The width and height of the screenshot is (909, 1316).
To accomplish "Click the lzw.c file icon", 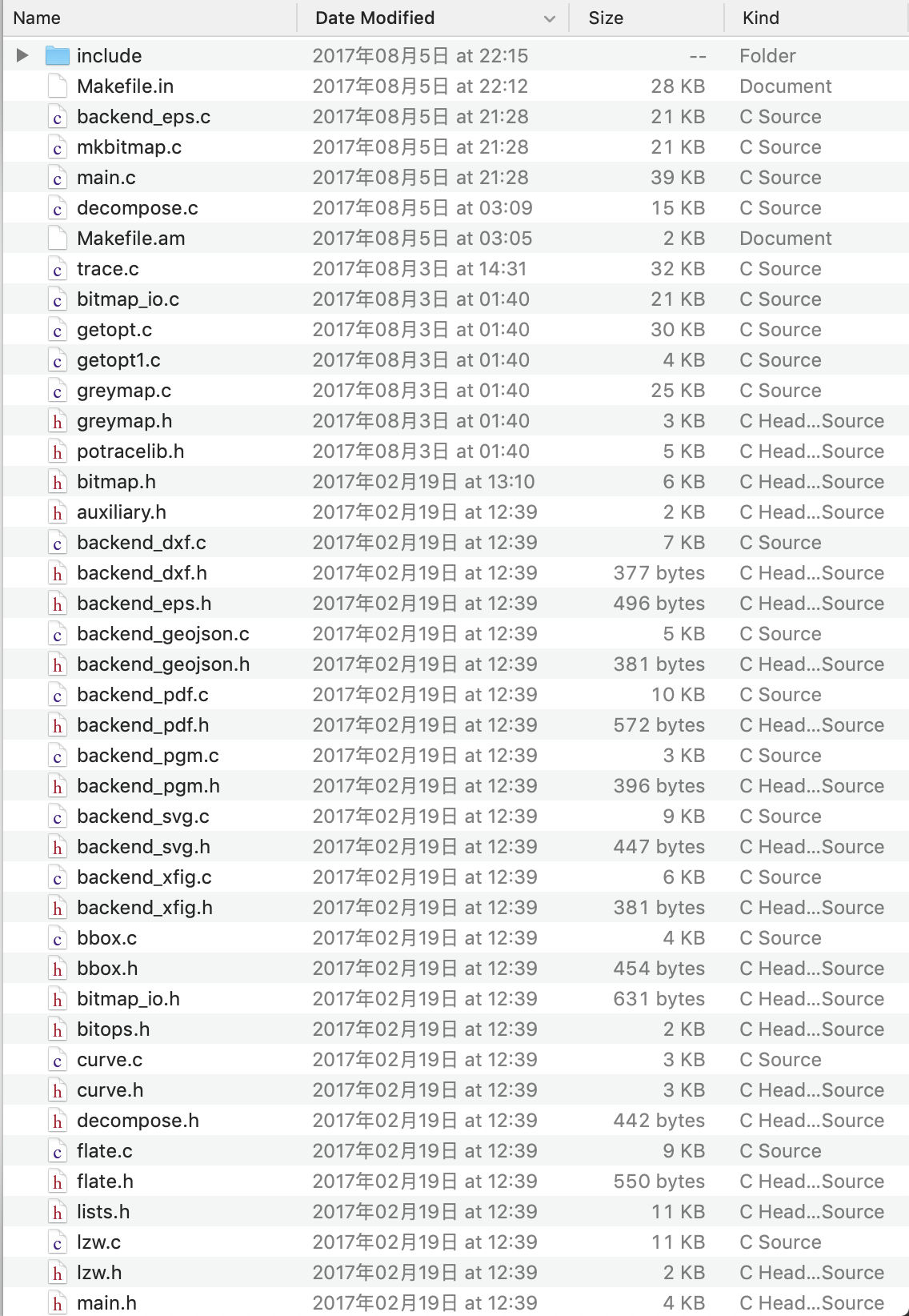I will [x=58, y=1242].
